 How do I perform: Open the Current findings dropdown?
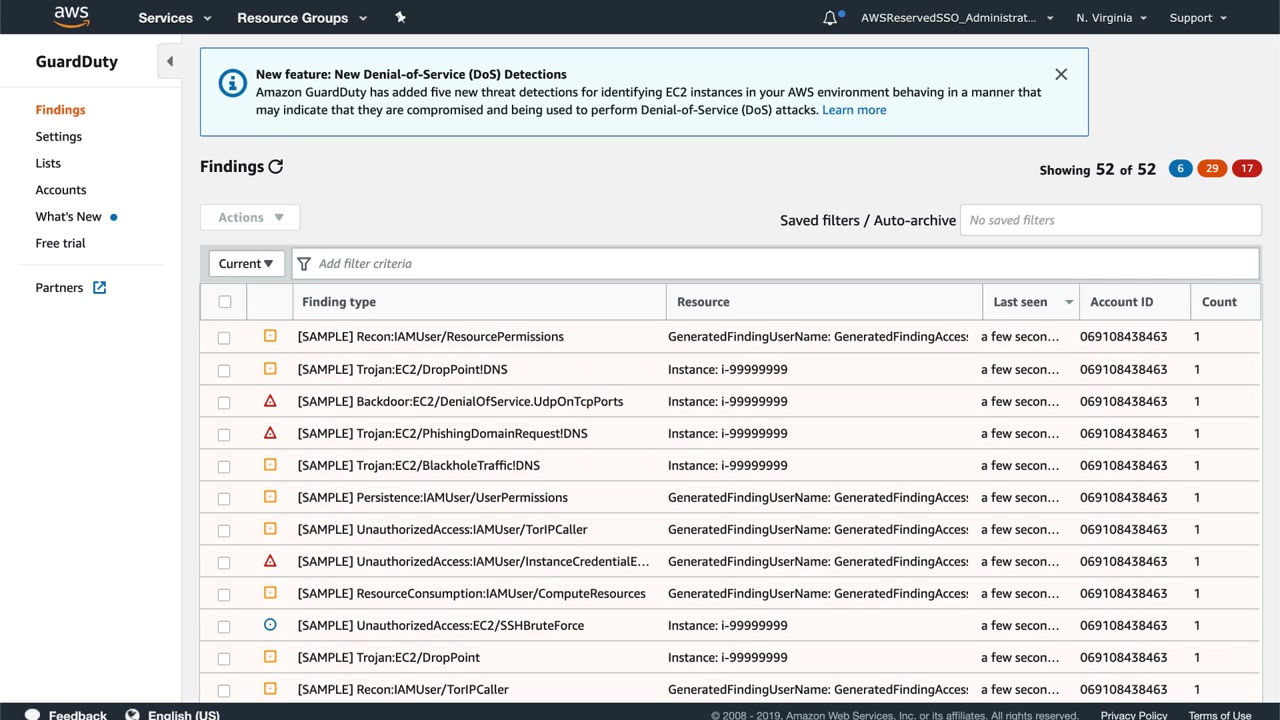point(246,264)
